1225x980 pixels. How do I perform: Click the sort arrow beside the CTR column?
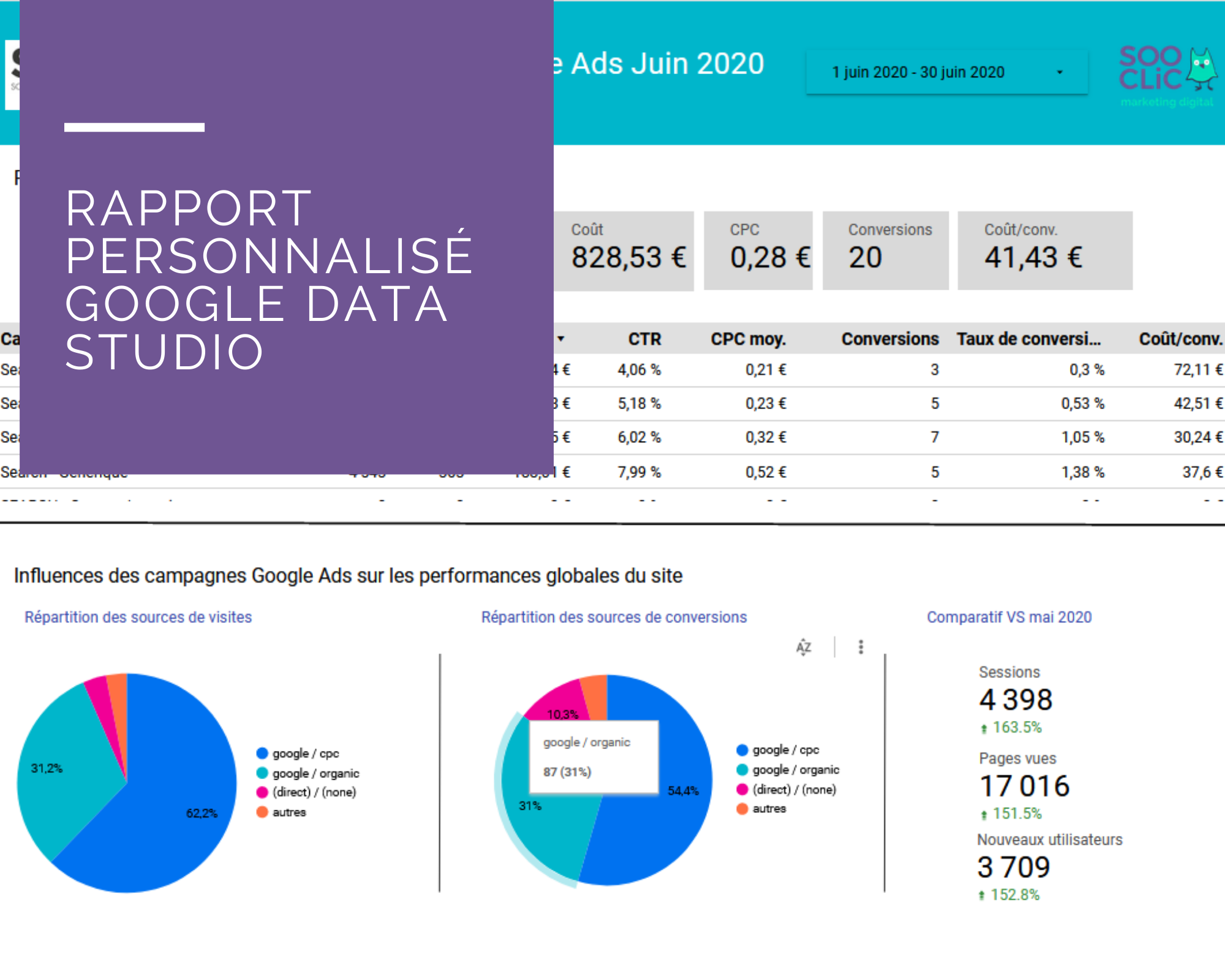(x=560, y=339)
